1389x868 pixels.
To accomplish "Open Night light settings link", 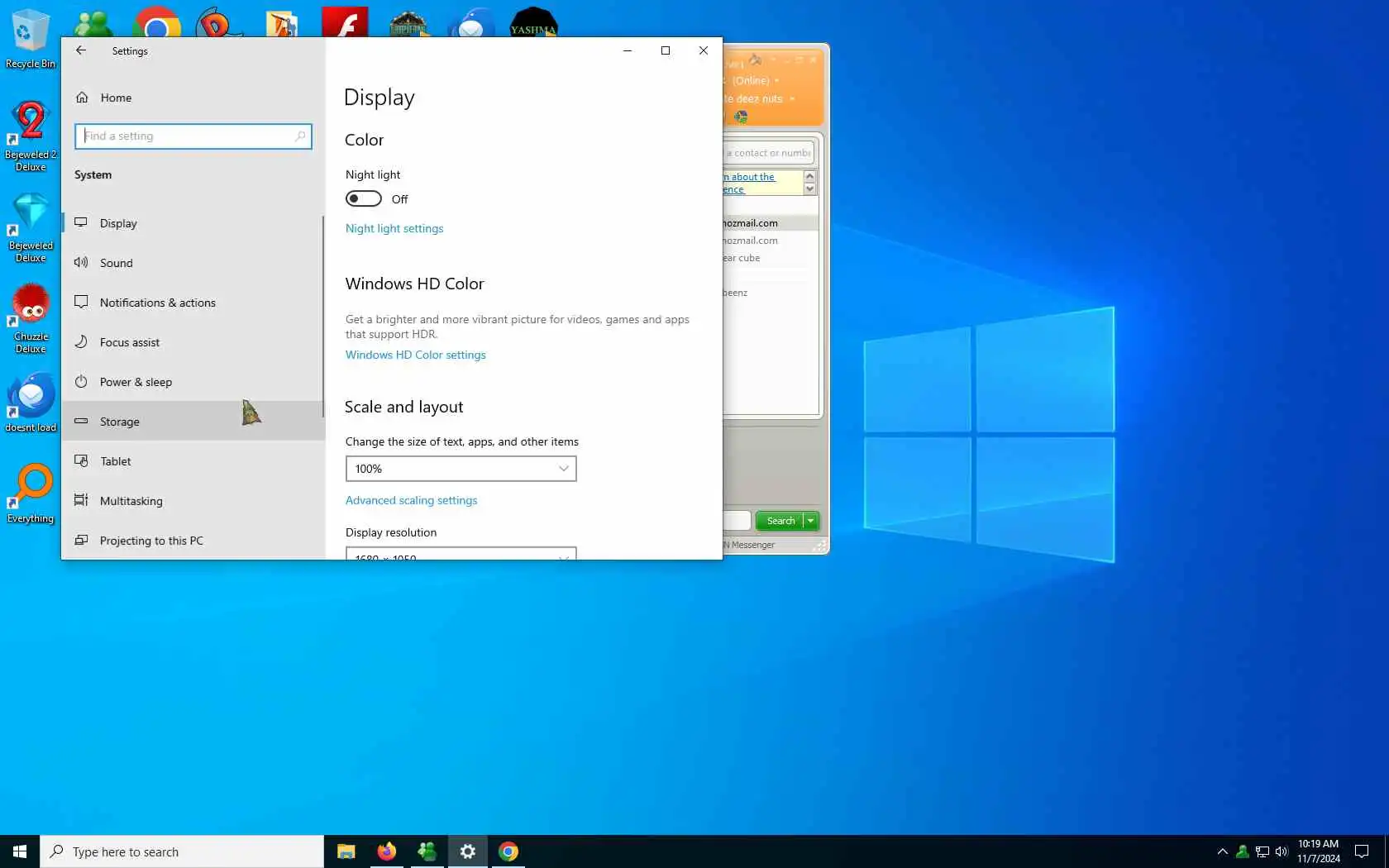I will point(394,229).
